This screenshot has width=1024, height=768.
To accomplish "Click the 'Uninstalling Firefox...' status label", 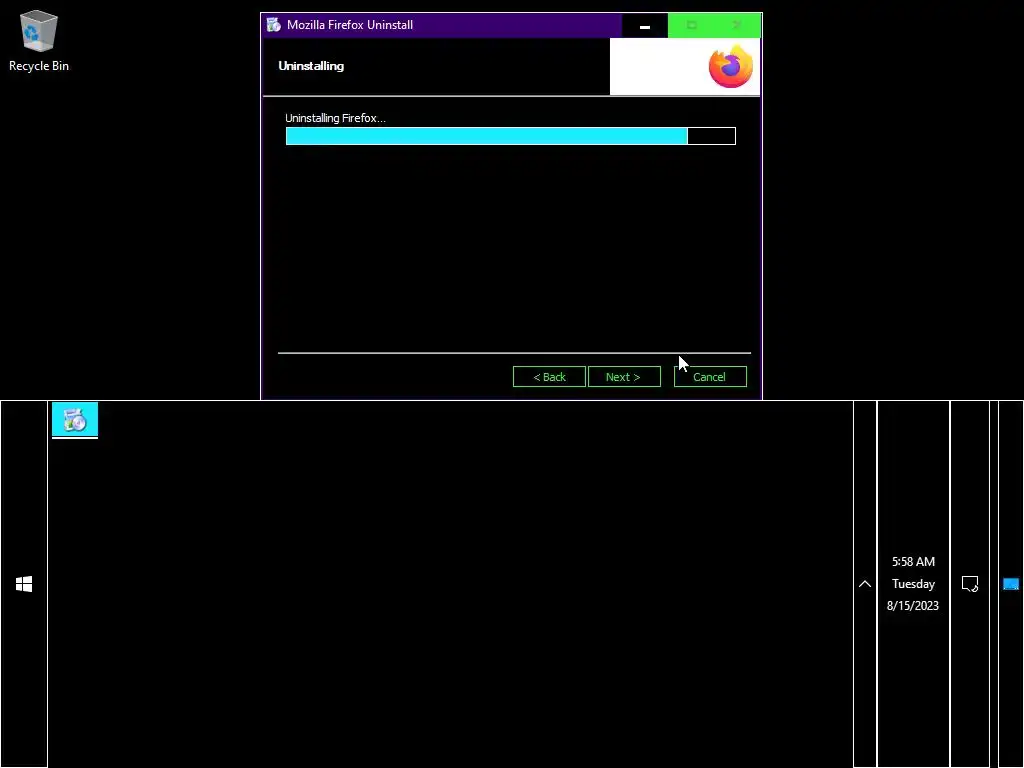I will (335, 118).
